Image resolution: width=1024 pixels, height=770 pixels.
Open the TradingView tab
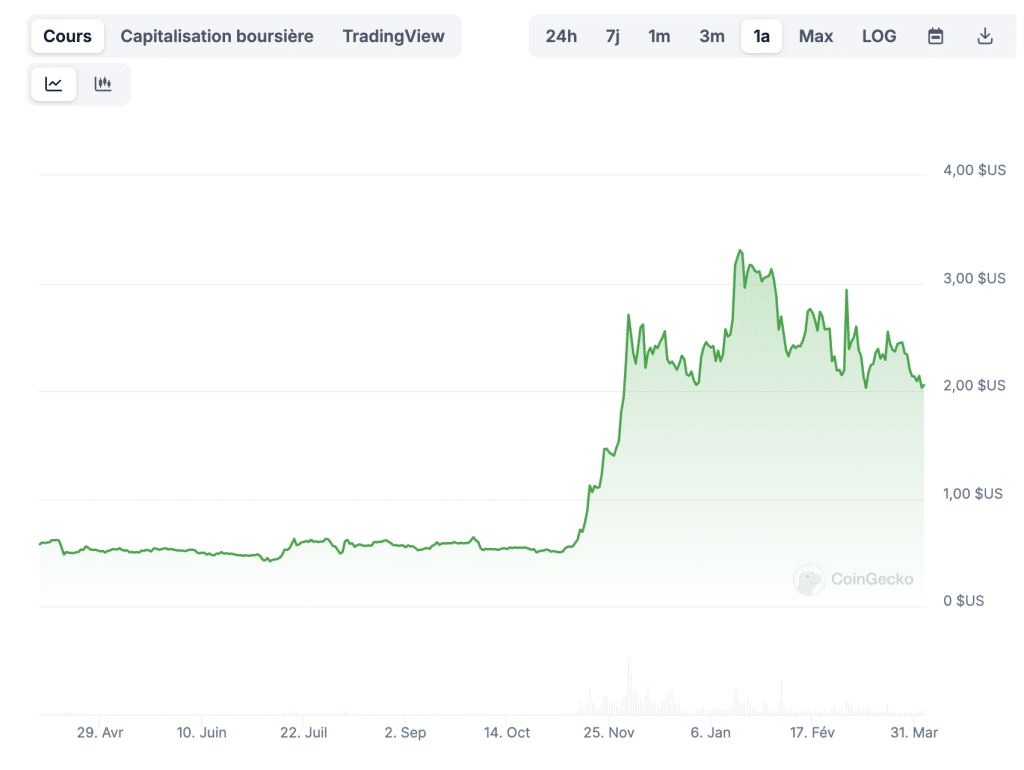pyautogui.click(x=393, y=36)
